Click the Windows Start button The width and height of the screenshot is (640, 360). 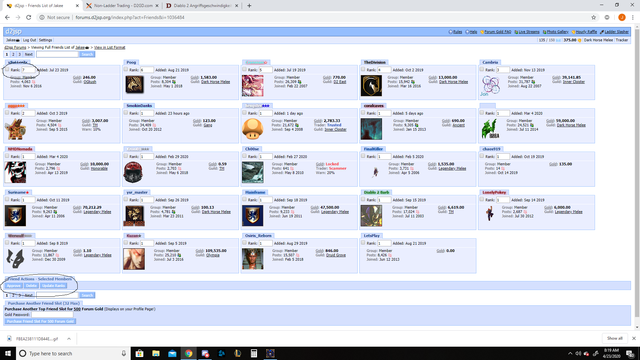(x=8, y=353)
